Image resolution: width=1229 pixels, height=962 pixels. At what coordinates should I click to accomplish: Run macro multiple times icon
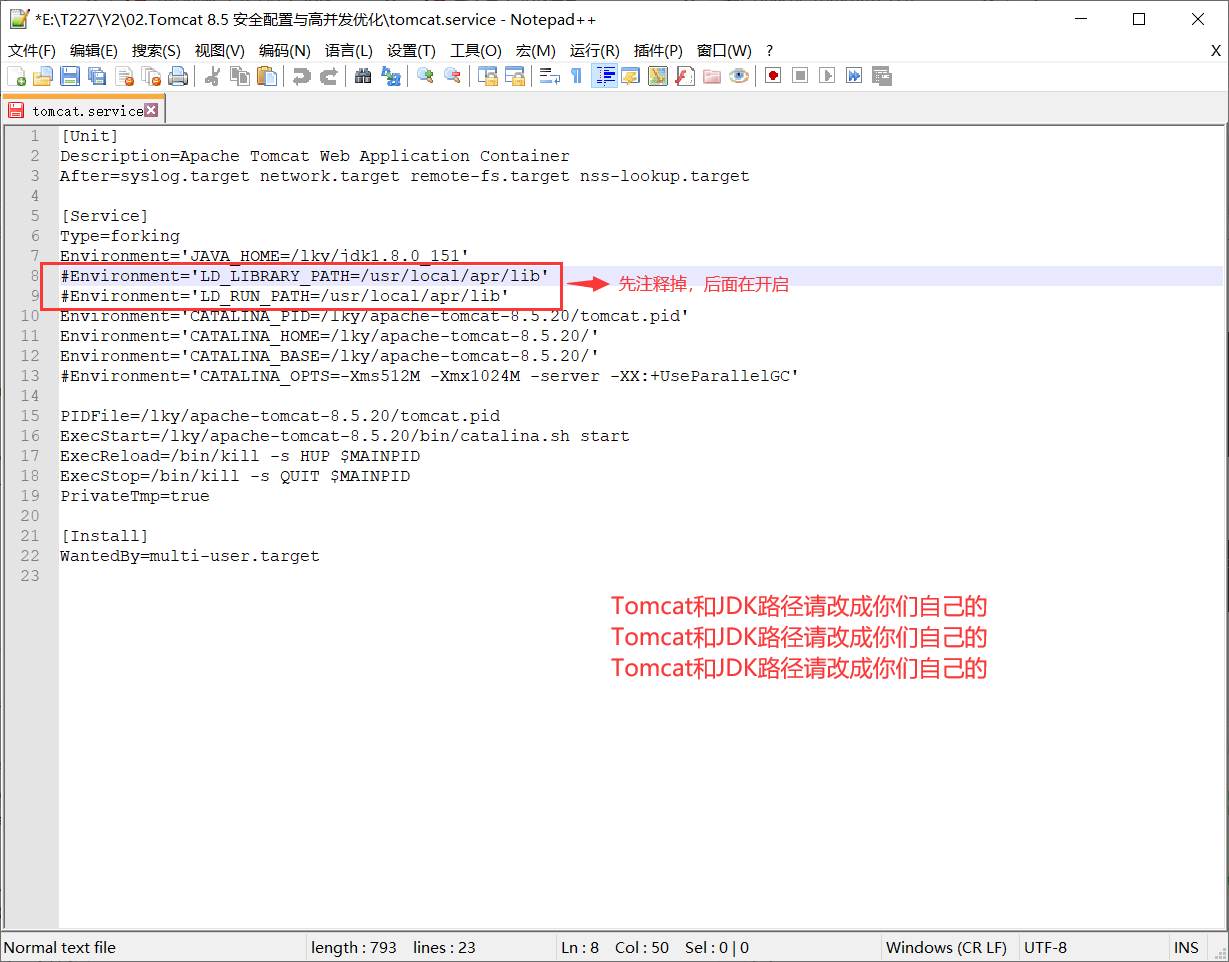pos(854,76)
